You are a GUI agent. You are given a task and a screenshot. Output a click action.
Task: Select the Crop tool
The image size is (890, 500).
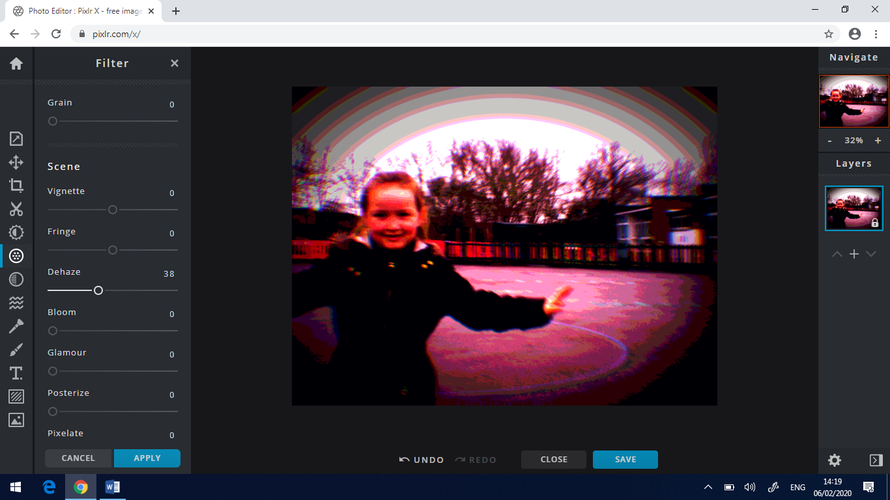tap(16, 186)
